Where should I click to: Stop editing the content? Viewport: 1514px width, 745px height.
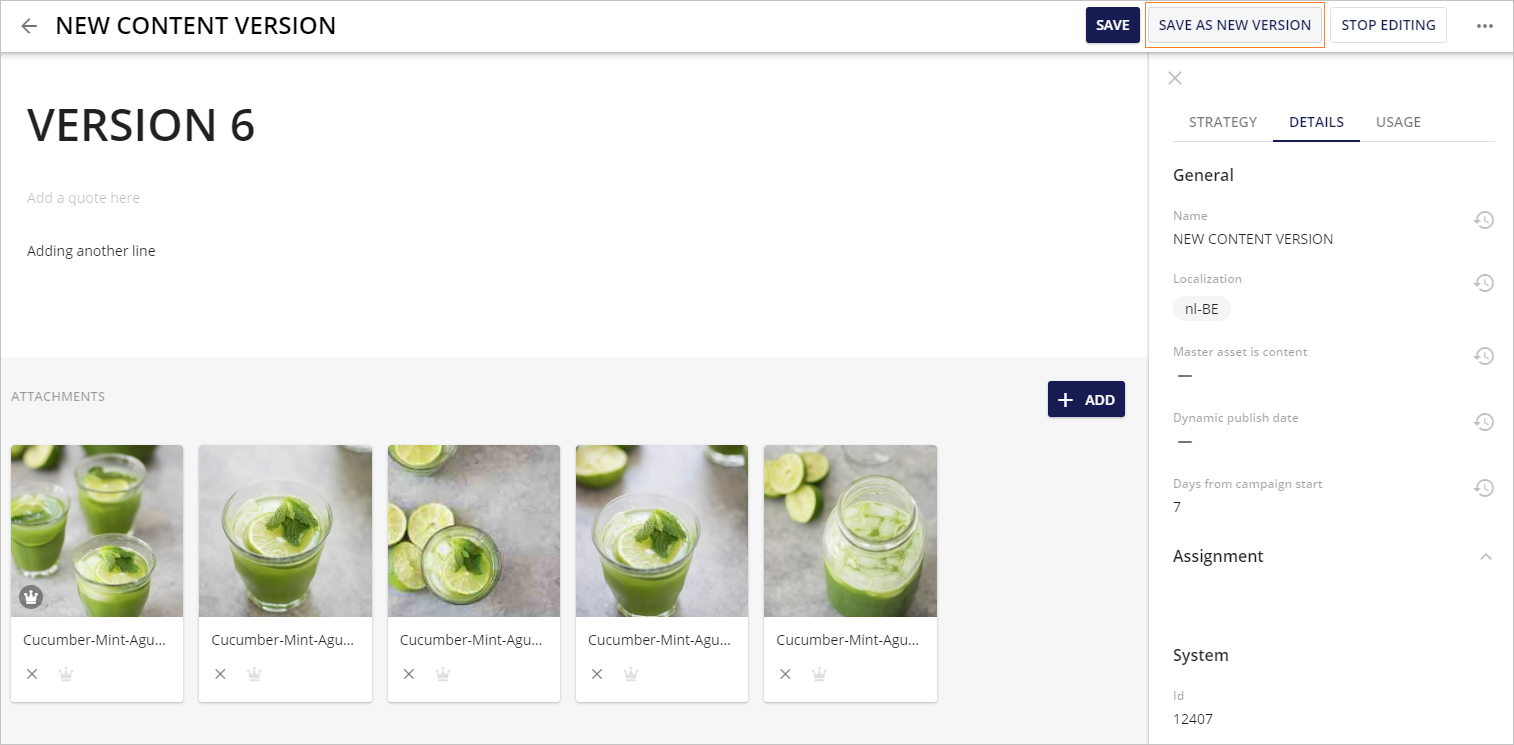(x=1388, y=26)
